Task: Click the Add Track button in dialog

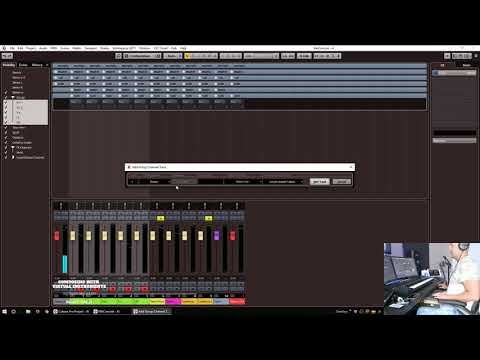Action: (319, 182)
